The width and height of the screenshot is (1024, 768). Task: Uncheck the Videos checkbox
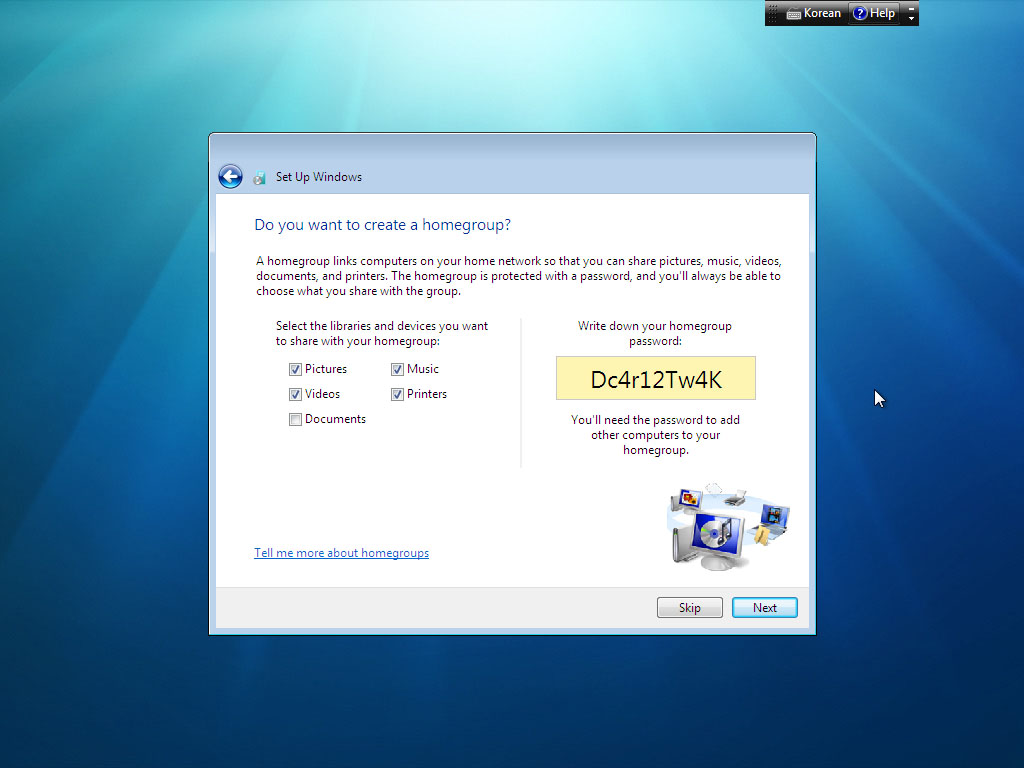tap(295, 394)
